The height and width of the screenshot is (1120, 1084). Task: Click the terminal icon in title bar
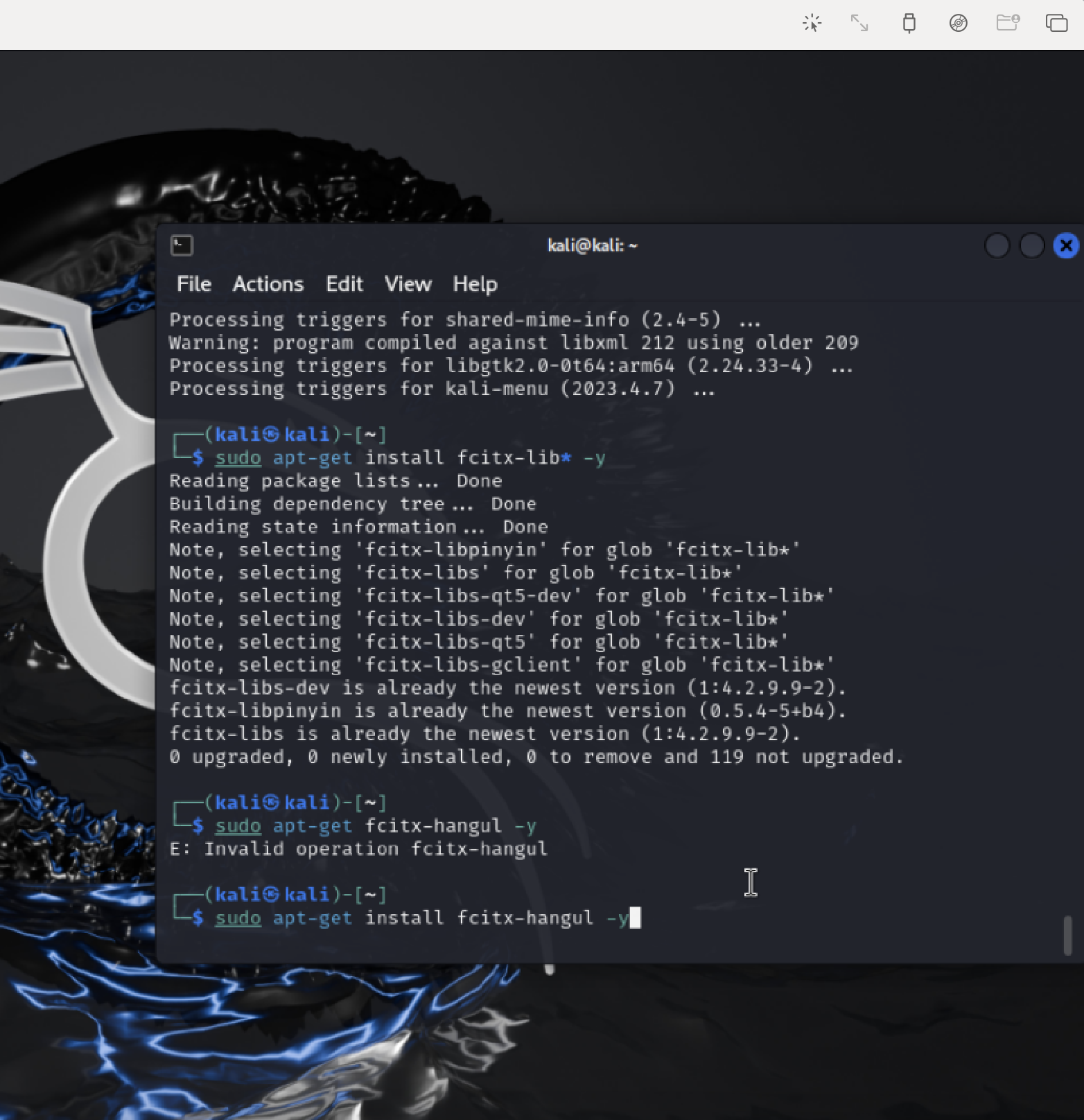182,245
